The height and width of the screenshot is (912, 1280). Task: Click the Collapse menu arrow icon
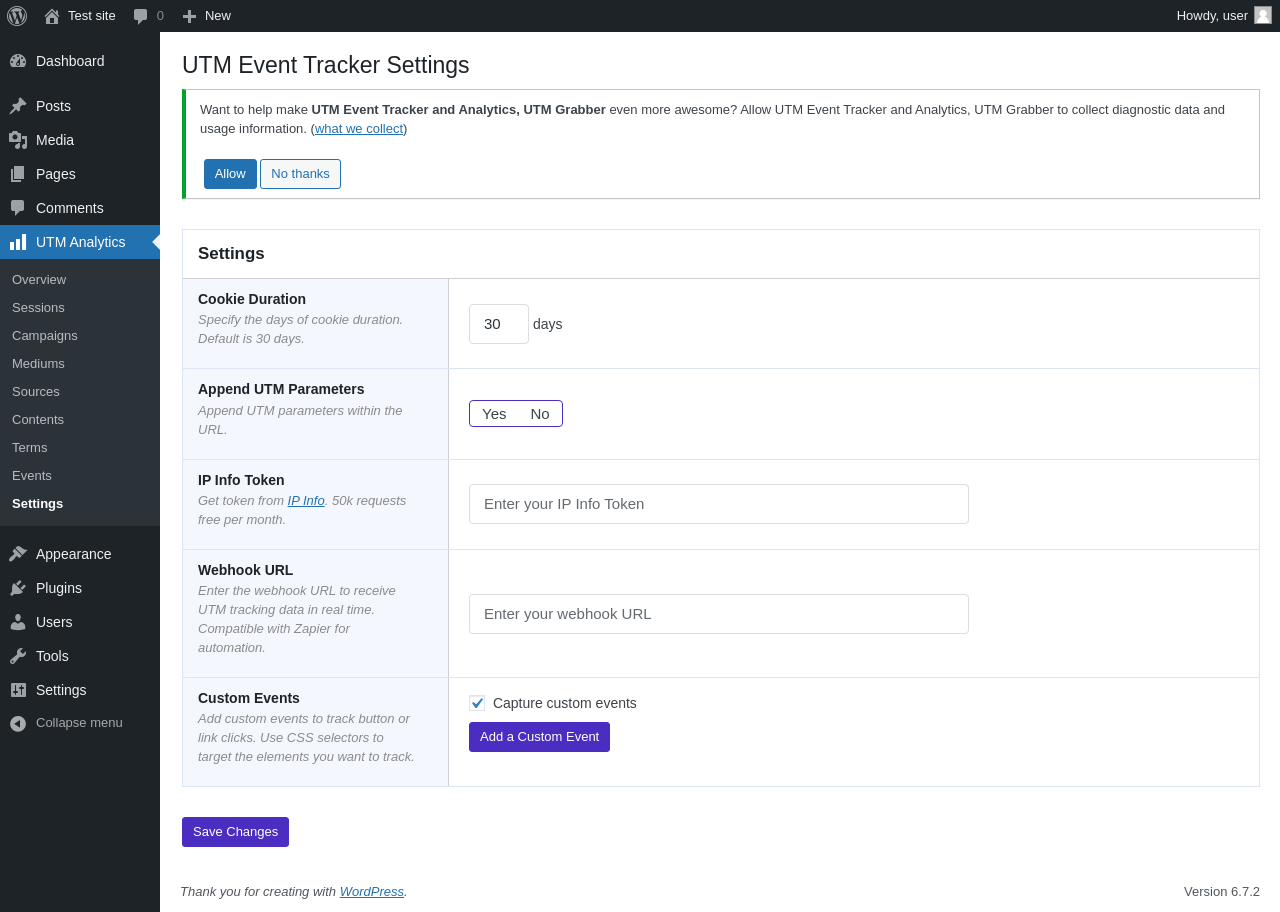(18, 723)
